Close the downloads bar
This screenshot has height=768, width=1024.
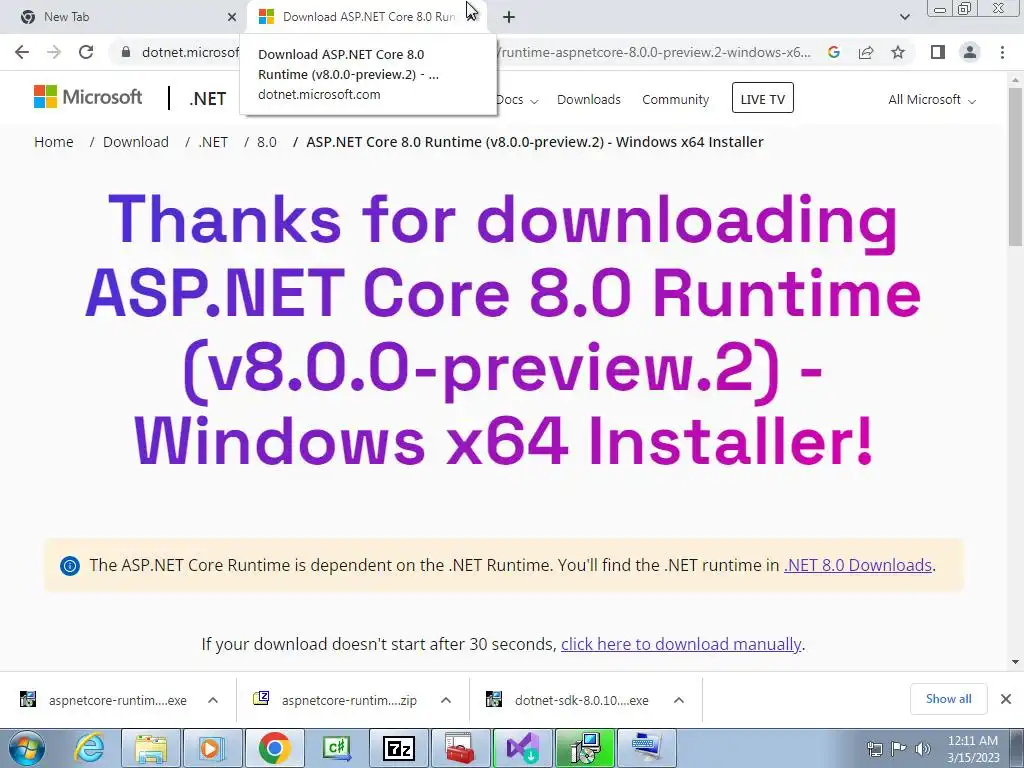coord(1006,699)
